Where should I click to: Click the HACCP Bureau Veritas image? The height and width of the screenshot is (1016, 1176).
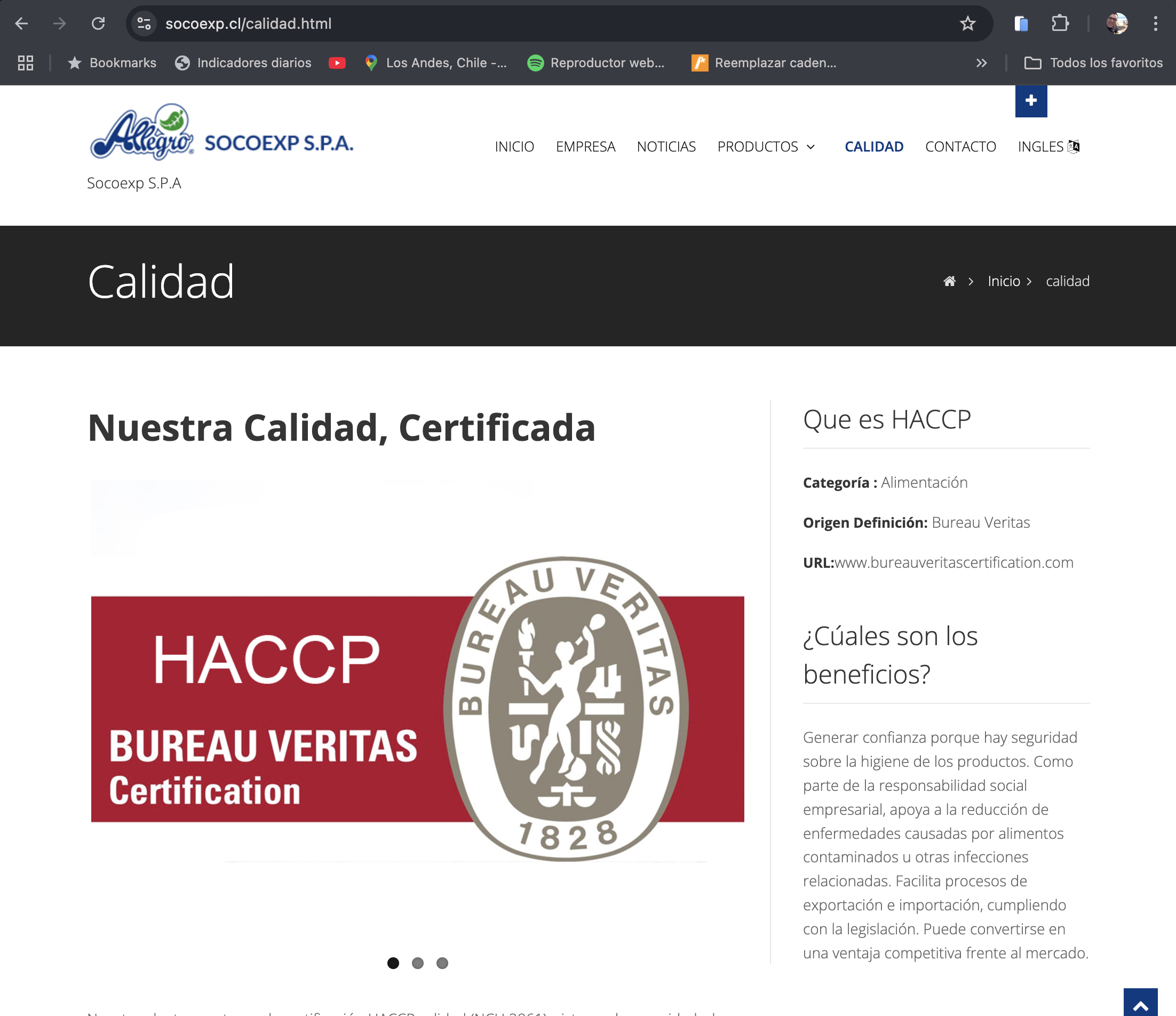(418, 708)
